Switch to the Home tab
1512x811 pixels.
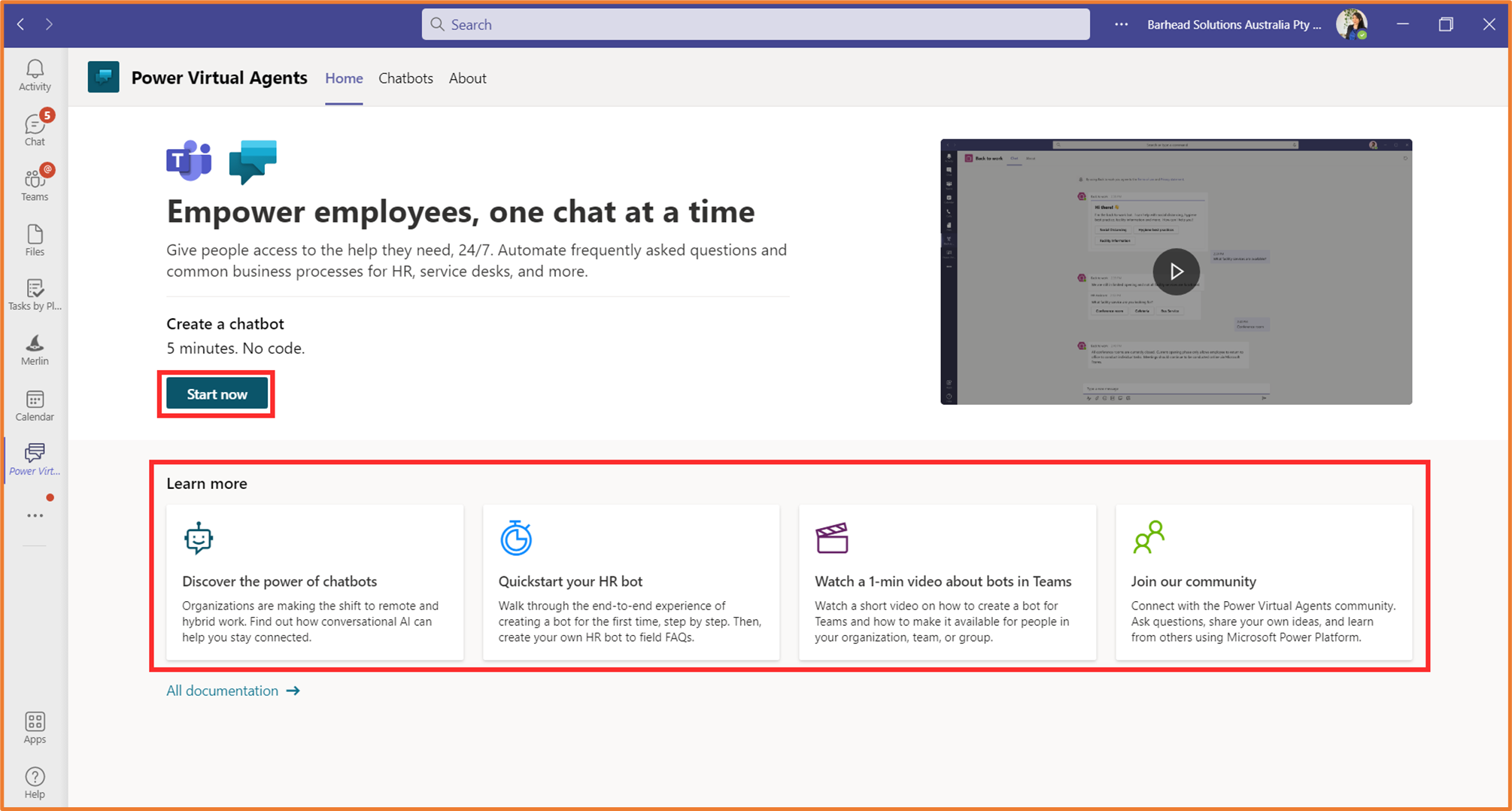344,78
